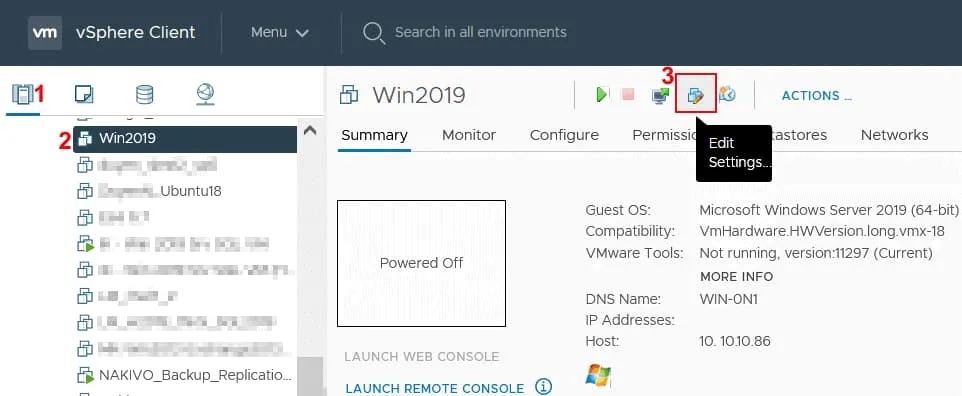Click the host IP 10.10.10.86

click(735, 341)
